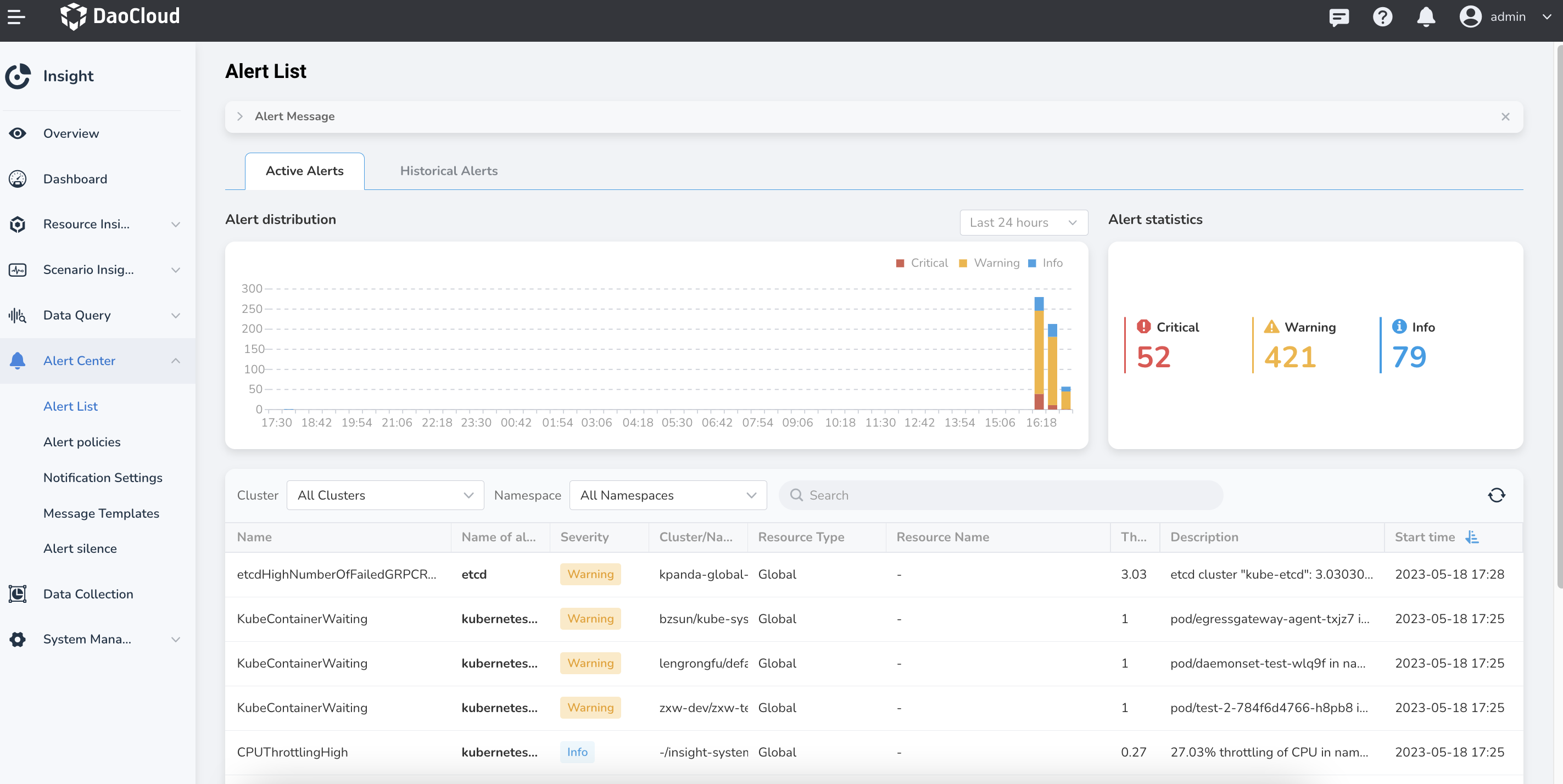The height and width of the screenshot is (784, 1563).
Task: Toggle Warning series in chart legend
Action: [x=989, y=263]
